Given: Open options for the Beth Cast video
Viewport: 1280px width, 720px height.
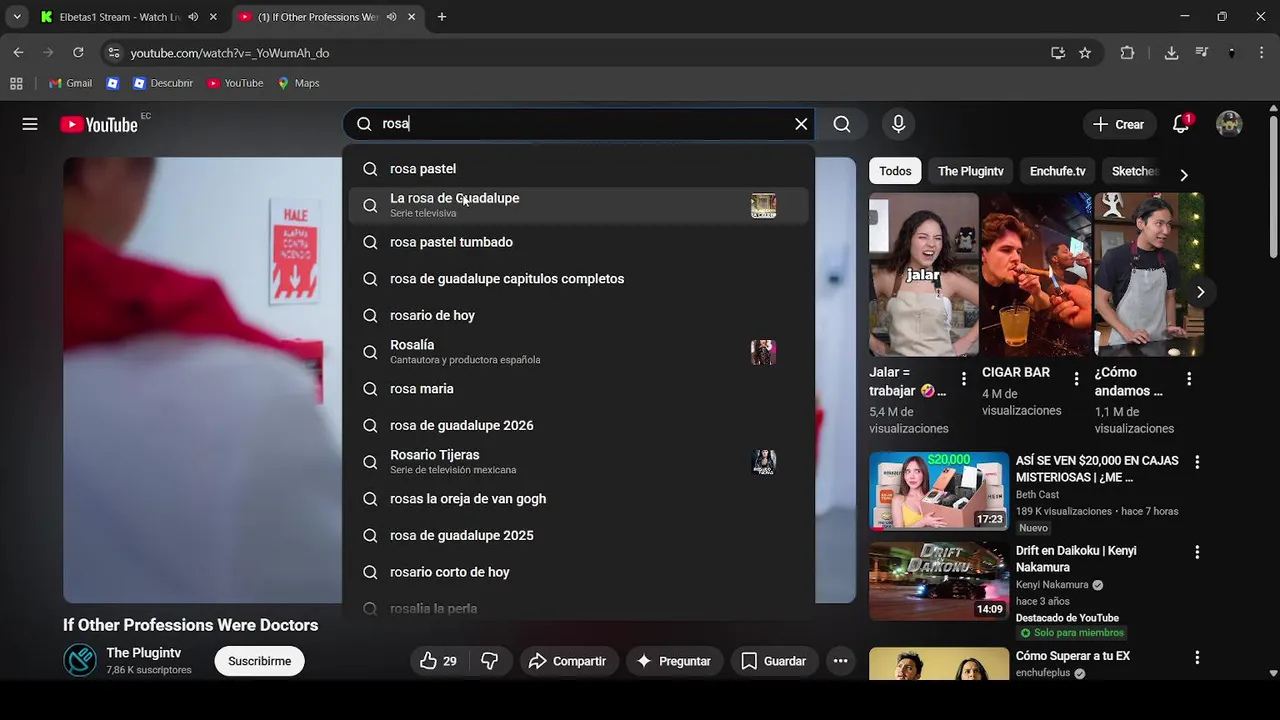Looking at the screenshot, I should [x=1197, y=462].
